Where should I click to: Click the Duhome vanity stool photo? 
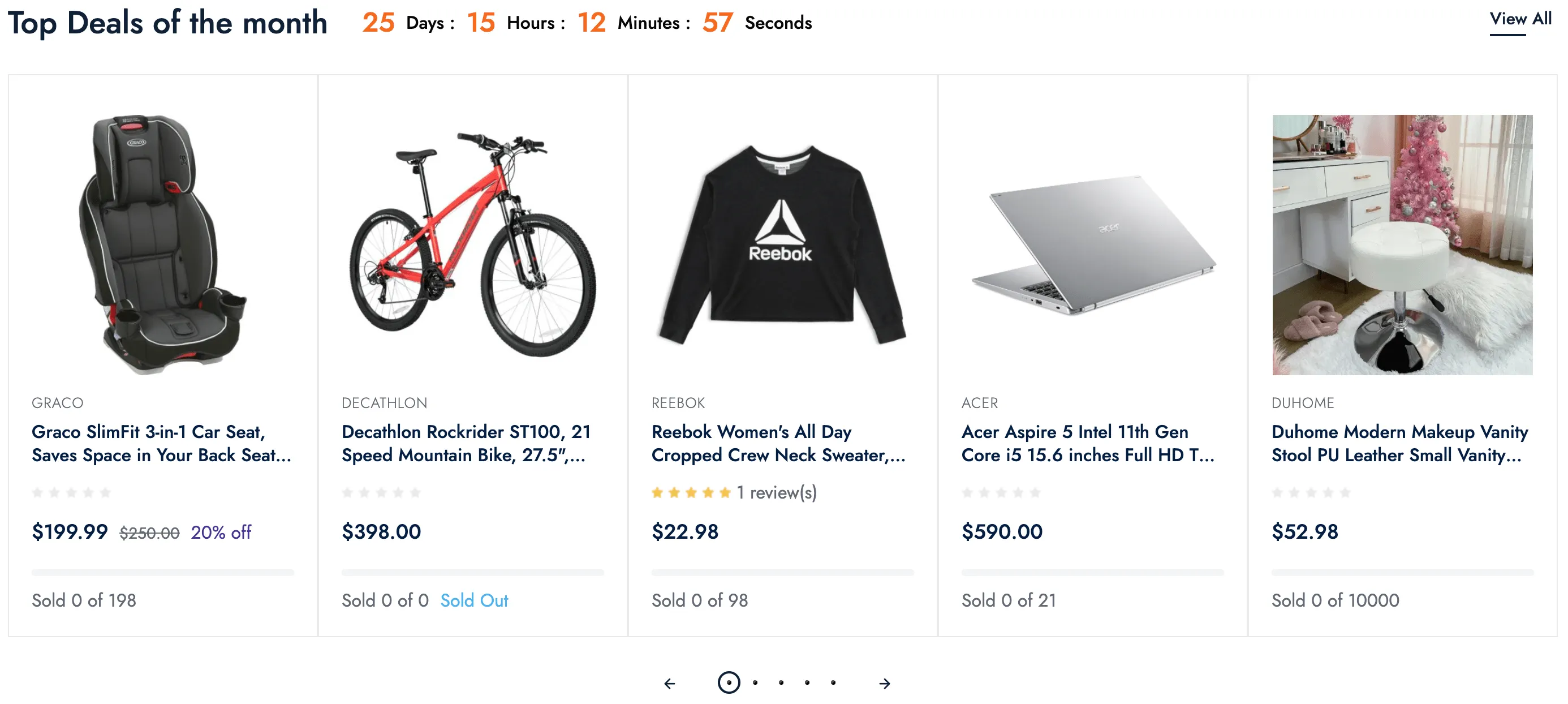(x=1402, y=244)
